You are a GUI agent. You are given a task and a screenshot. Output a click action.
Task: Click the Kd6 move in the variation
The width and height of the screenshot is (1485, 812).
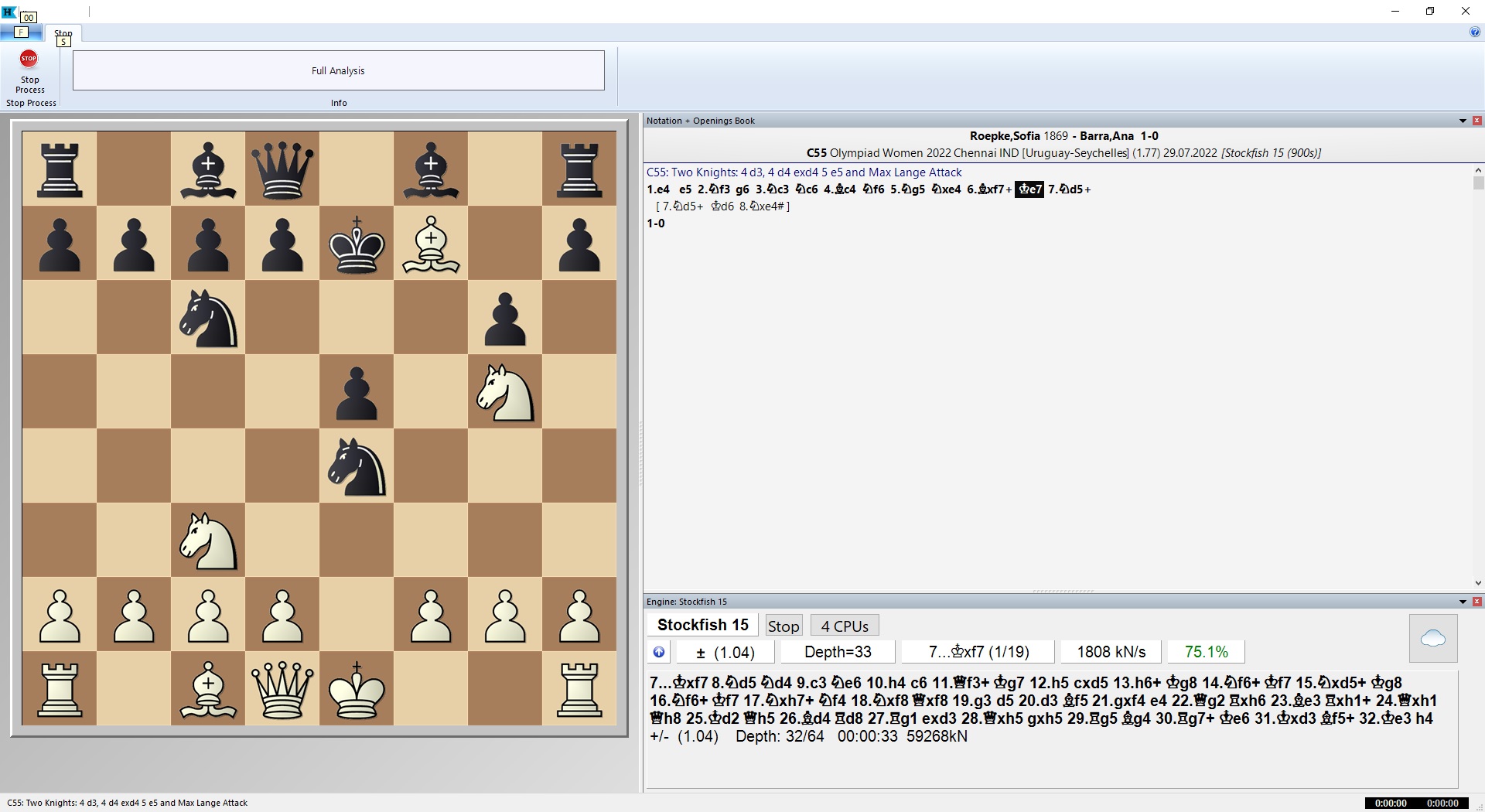point(722,206)
